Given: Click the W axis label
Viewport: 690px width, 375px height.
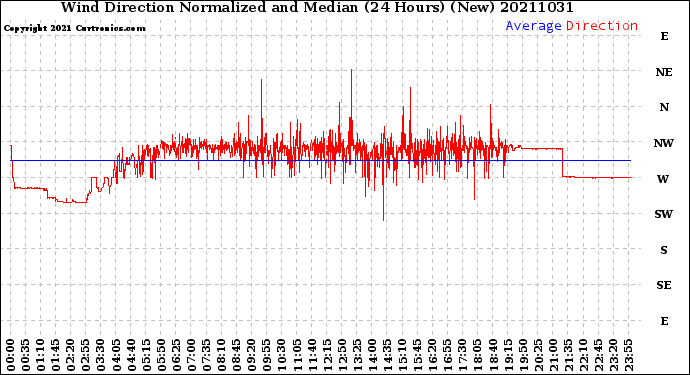Looking at the screenshot, I should [x=663, y=179].
